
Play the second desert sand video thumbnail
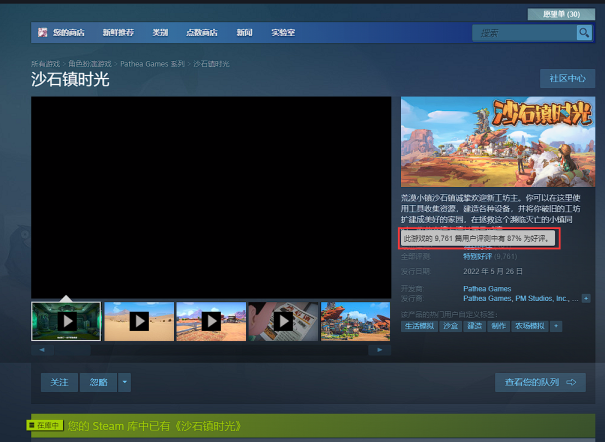(x=139, y=321)
